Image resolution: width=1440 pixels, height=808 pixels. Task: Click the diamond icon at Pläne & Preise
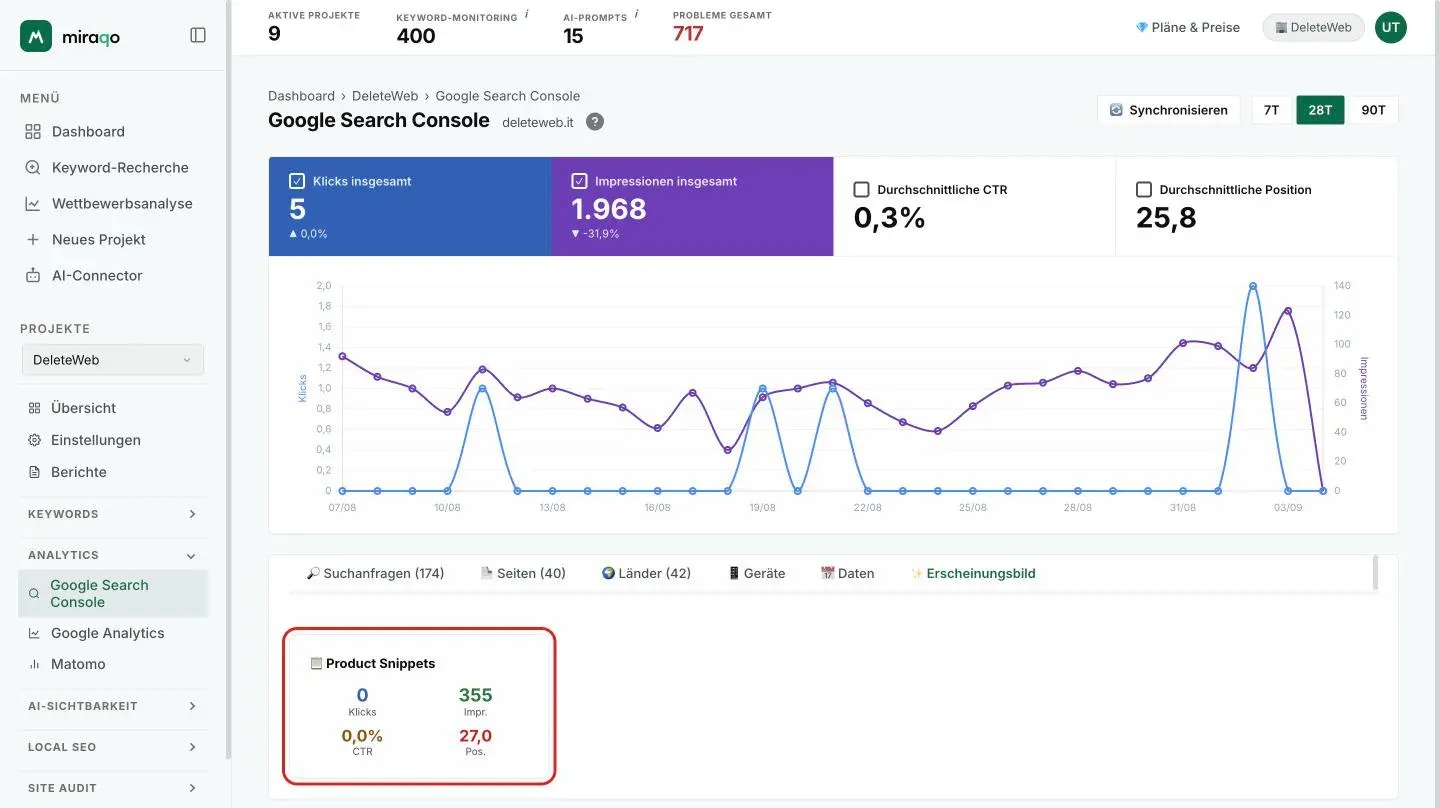1142,27
